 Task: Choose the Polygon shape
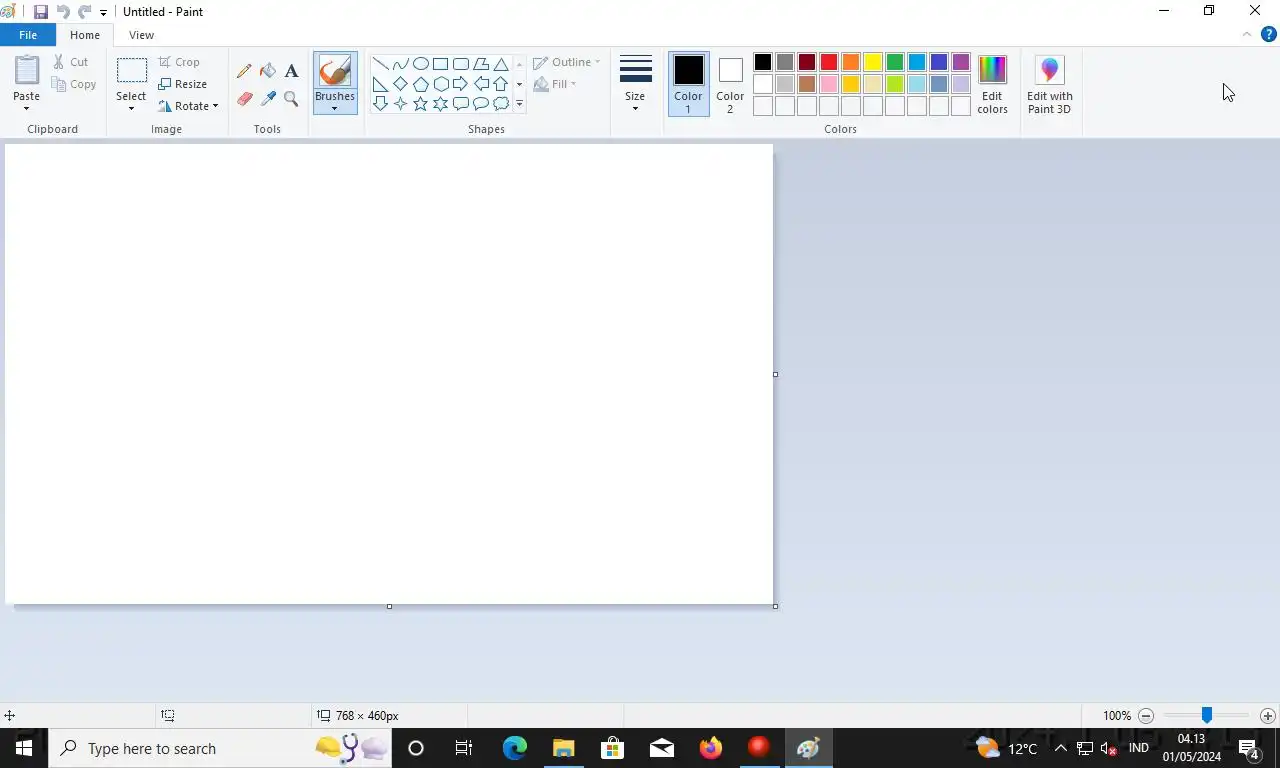click(481, 64)
